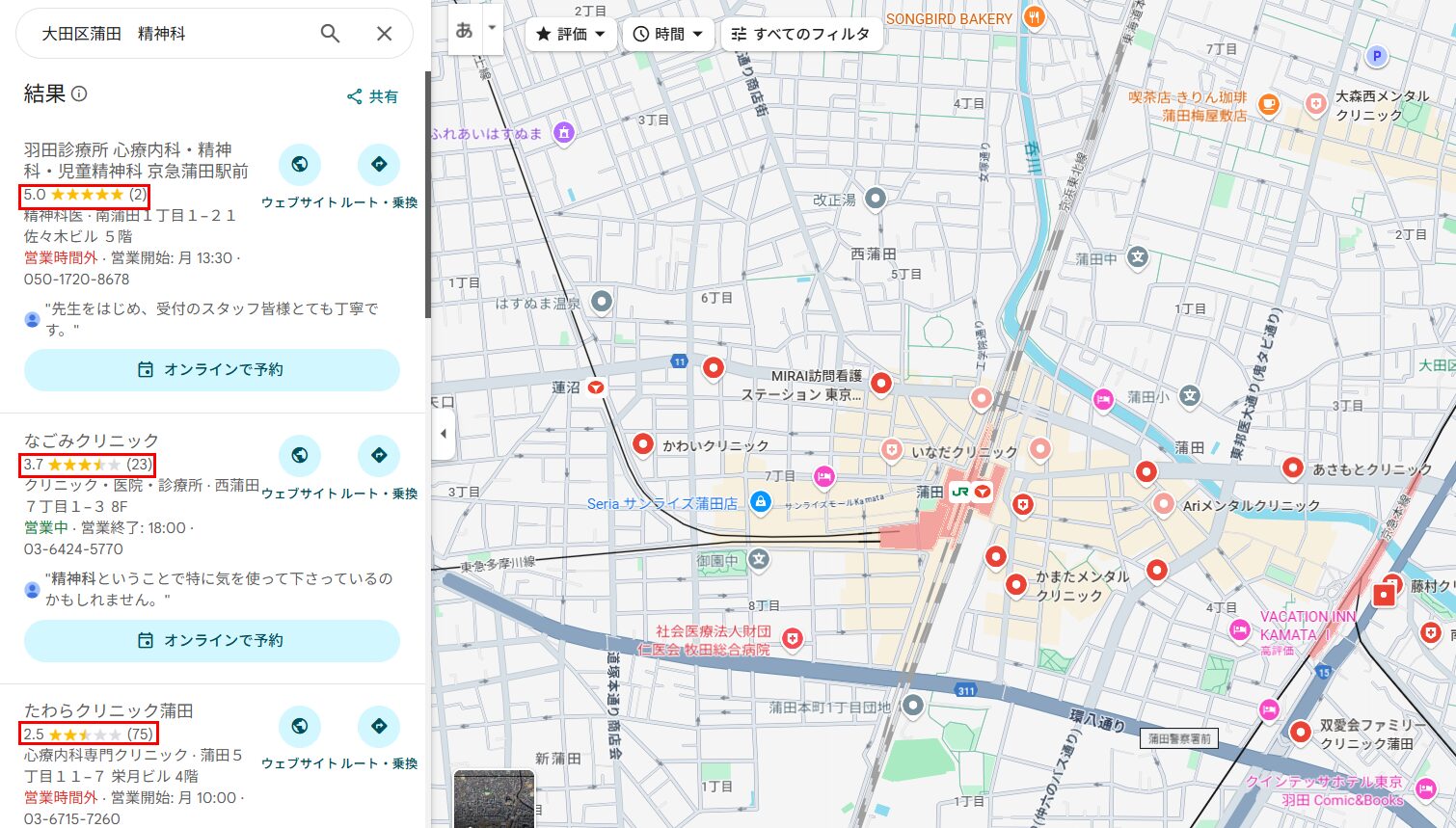Click SONGBIRD BAKERY restaurant icon

[1034, 16]
